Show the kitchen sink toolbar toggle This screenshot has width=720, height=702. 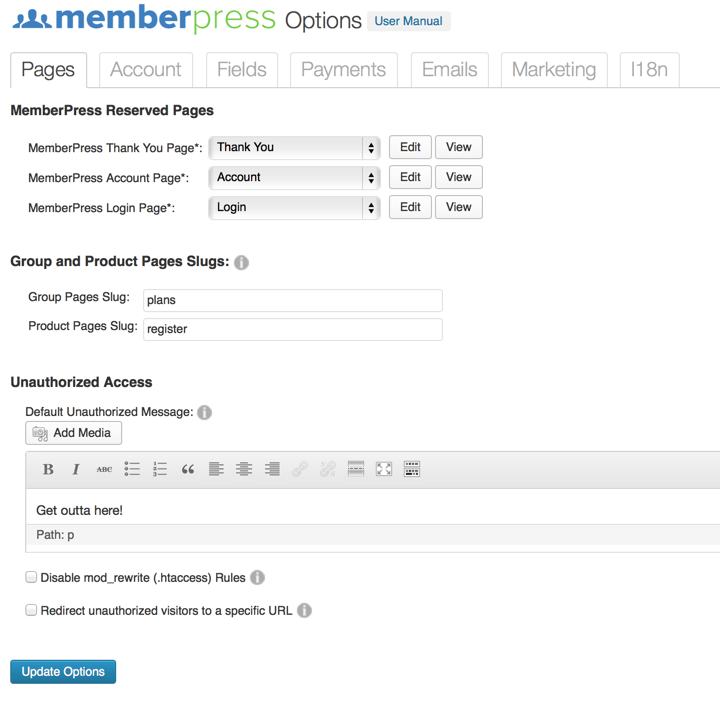tap(412, 469)
